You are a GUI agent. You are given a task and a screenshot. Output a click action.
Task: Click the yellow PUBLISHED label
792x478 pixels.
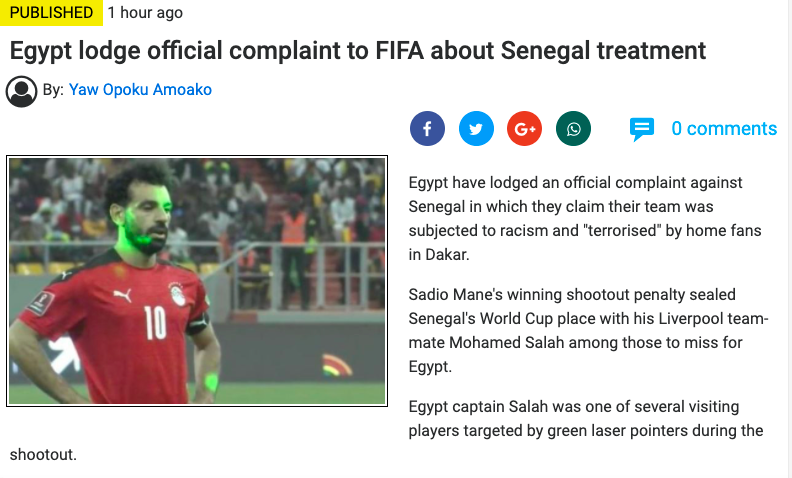tap(51, 13)
